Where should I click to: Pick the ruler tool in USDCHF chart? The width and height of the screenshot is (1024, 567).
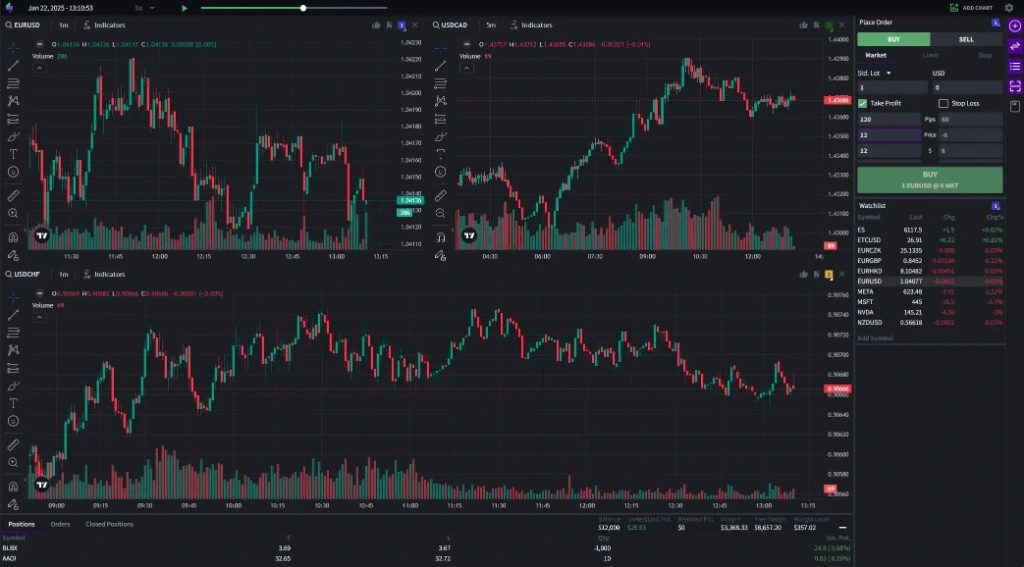[x=13, y=446]
